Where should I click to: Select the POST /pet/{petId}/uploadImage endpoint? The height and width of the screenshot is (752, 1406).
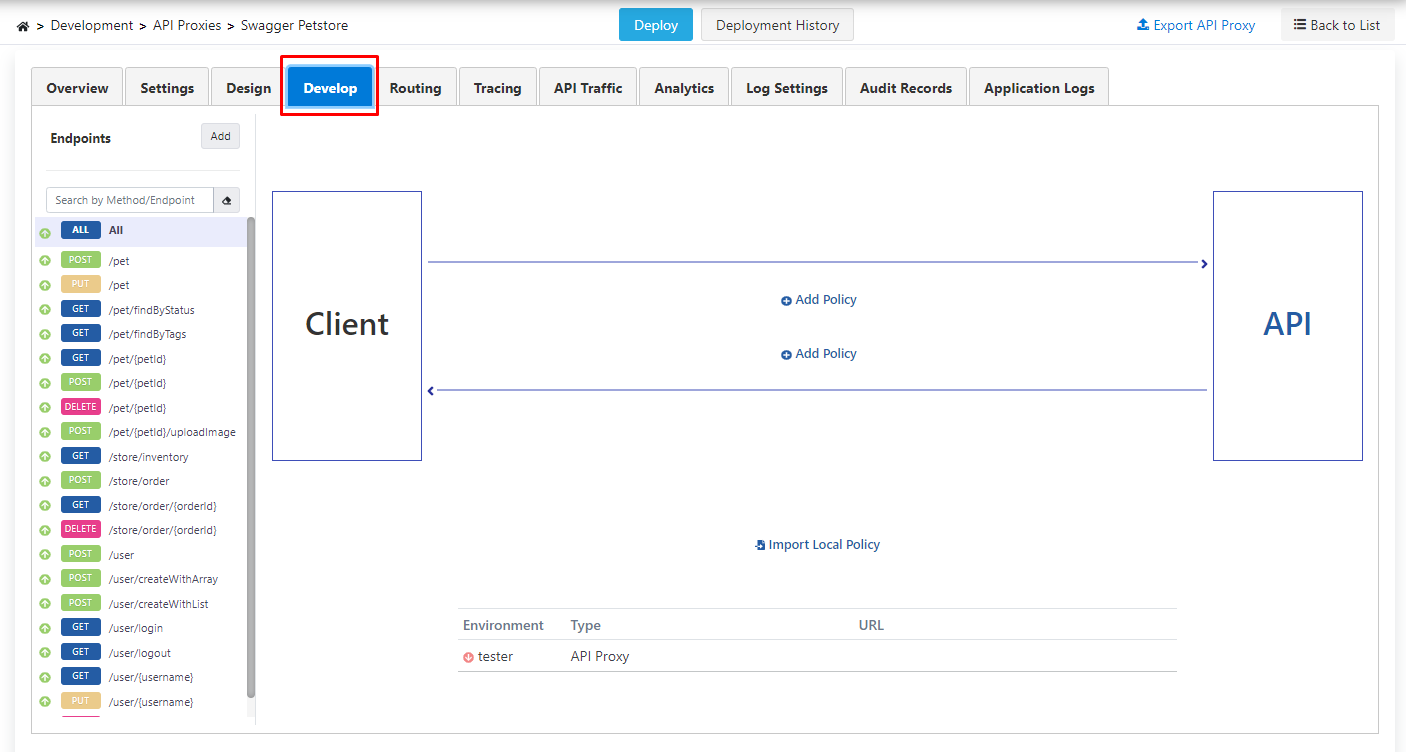[x=172, y=432]
